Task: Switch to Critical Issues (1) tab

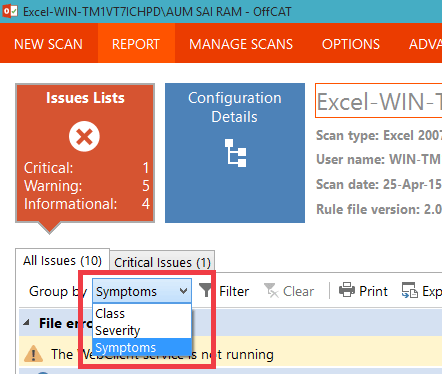Action: click(162, 262)
